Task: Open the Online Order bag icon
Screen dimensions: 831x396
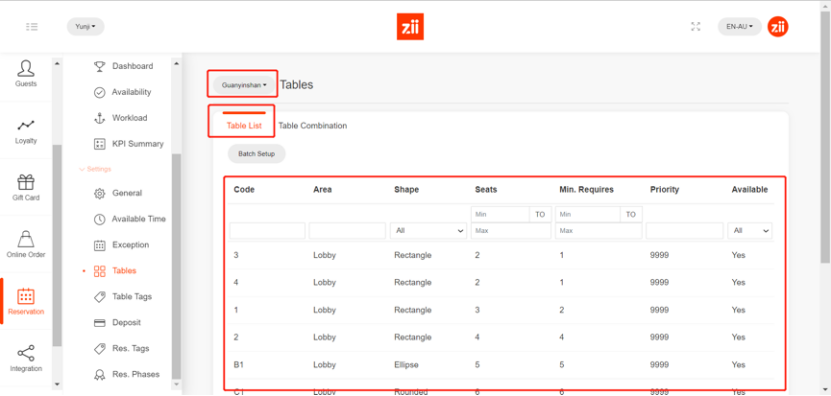Action: 26,239
